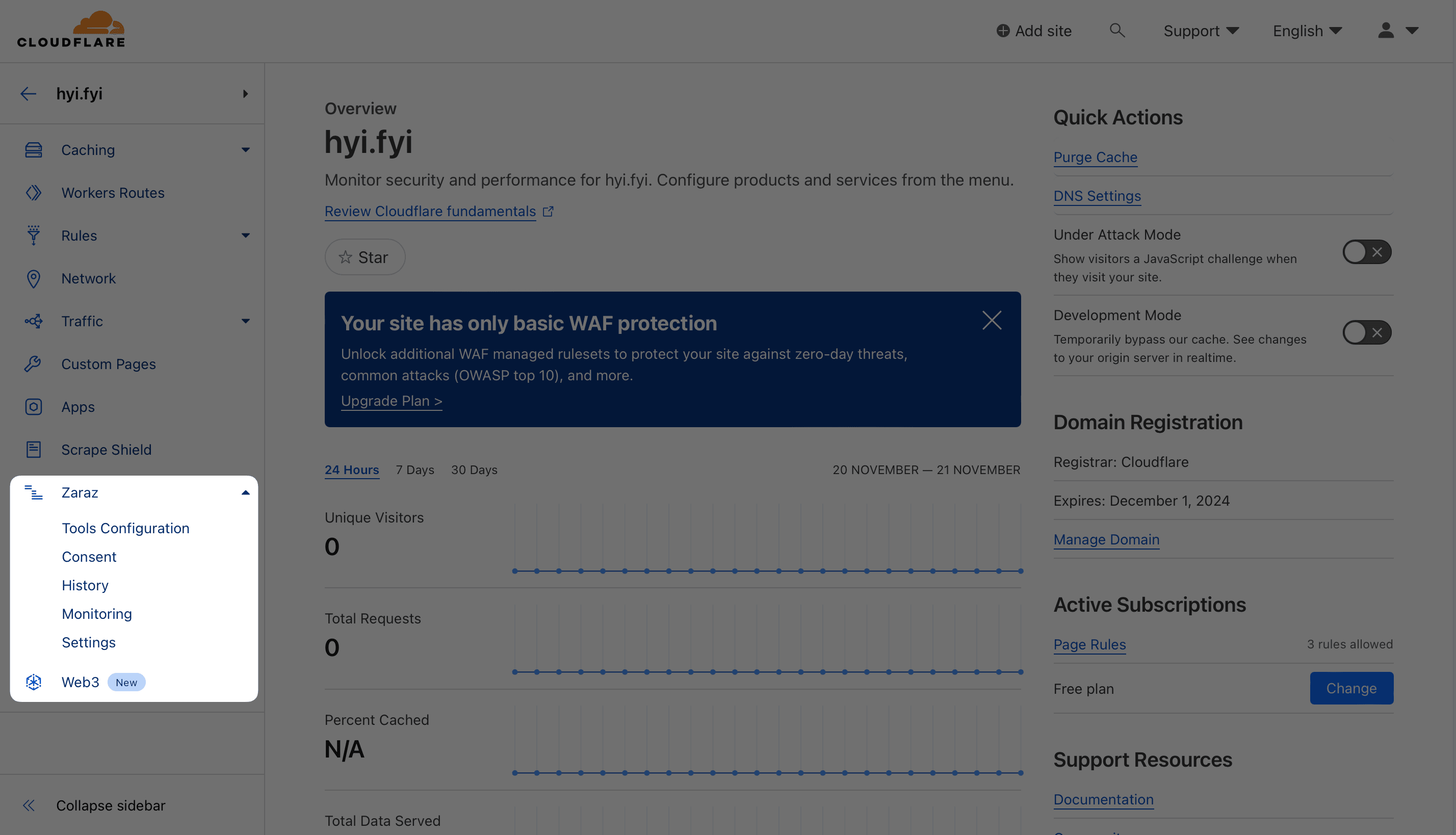Open Settings under Zaraz
The height and width of the screenshot is (835, 1456).
coord(88,642)
